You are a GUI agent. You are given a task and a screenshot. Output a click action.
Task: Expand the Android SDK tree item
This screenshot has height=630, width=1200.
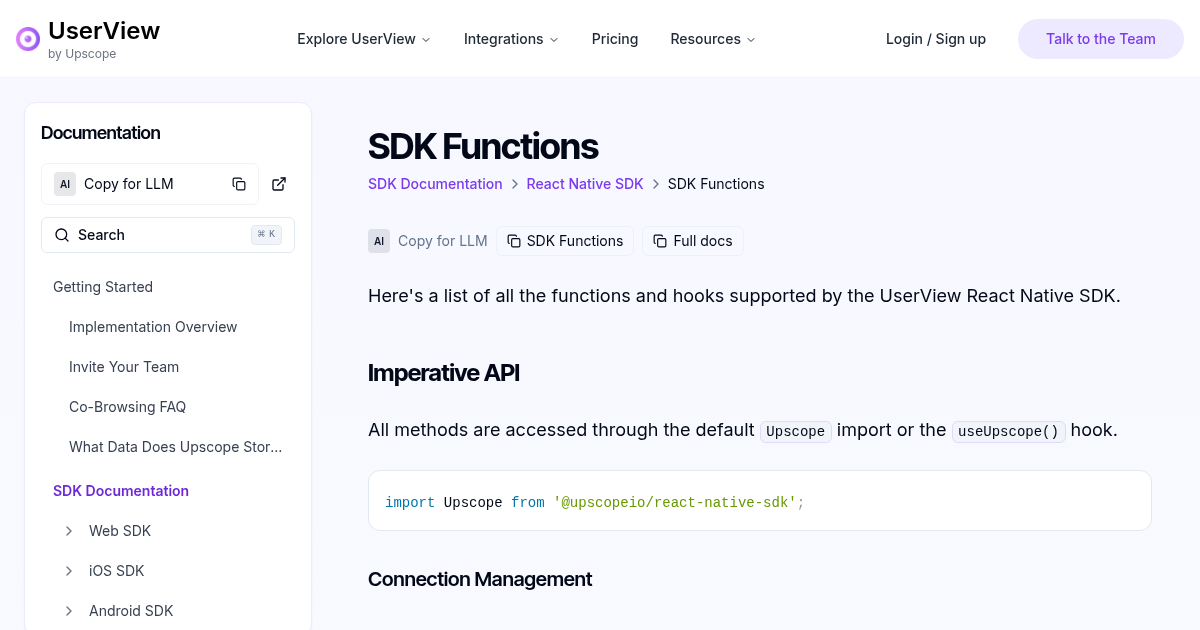coord(69,611)
